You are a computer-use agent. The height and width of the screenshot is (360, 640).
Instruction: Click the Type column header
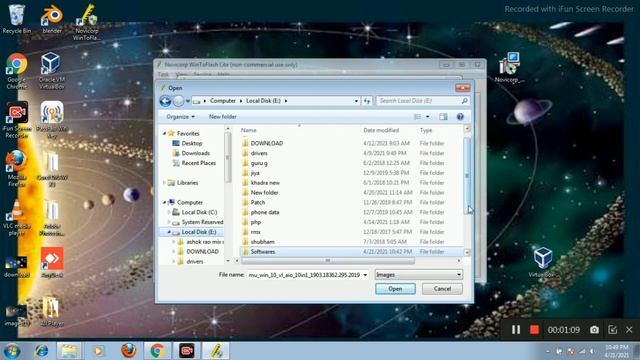coord(426,130)
